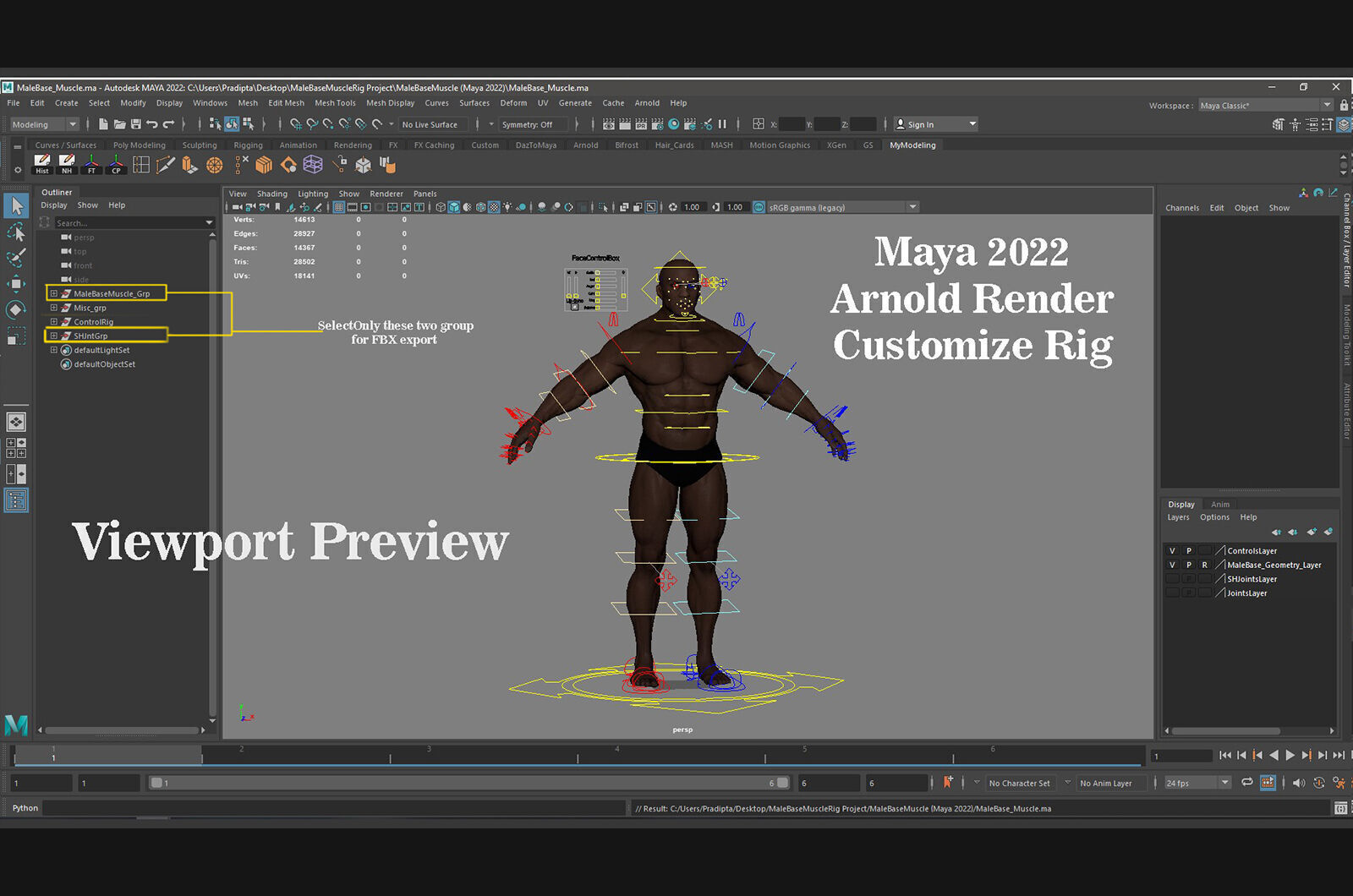
Task: Pick the Paint selection tool in the toolbox
Action: pos(16,257)
